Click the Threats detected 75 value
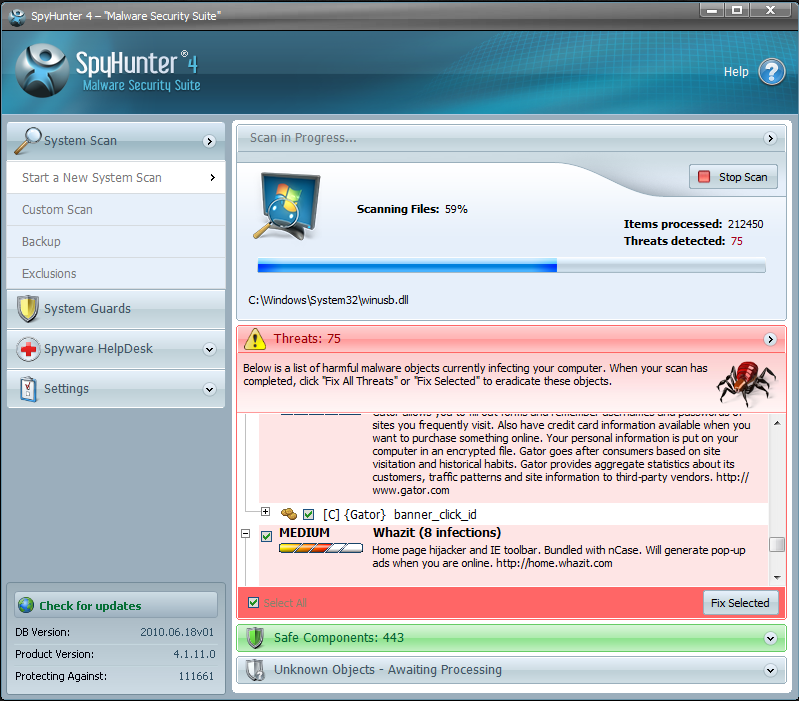799x701 pixels. click(x=736, y=241)
